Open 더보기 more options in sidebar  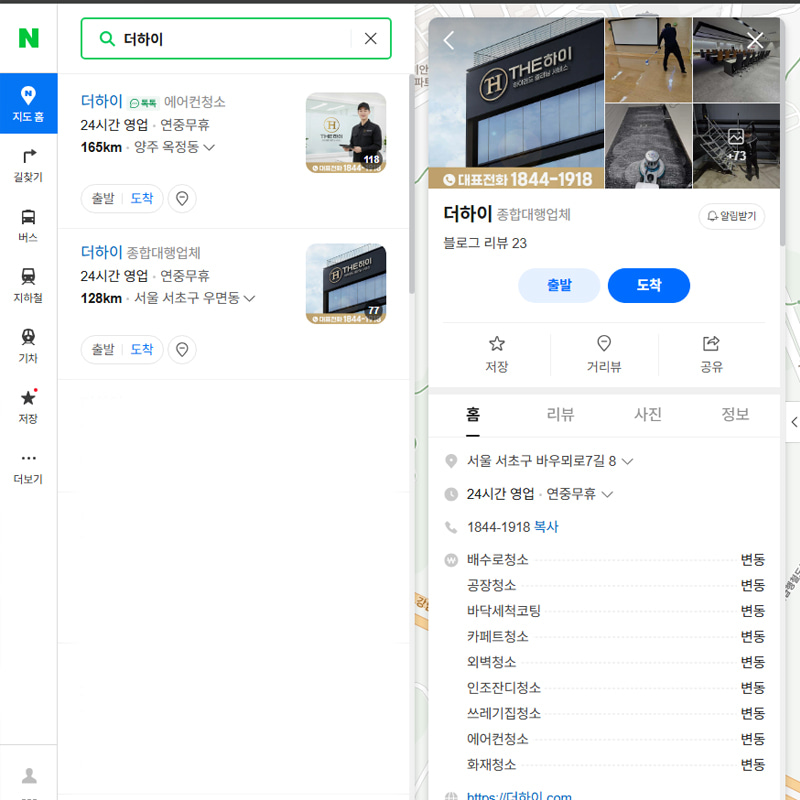click(x=29, y=467)
